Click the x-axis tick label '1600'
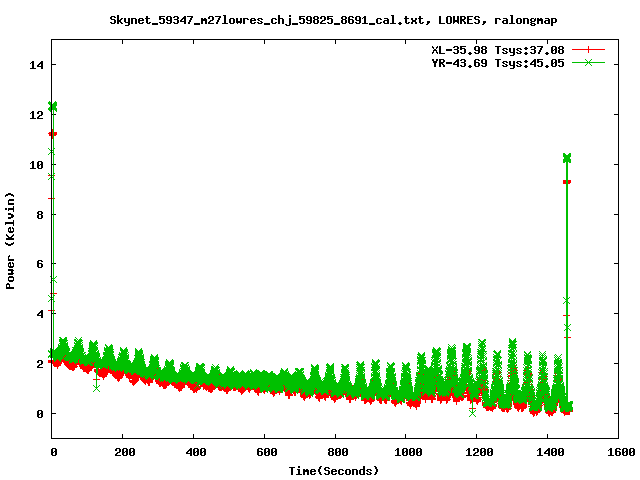Screen dimensions: 640x480 621,452
